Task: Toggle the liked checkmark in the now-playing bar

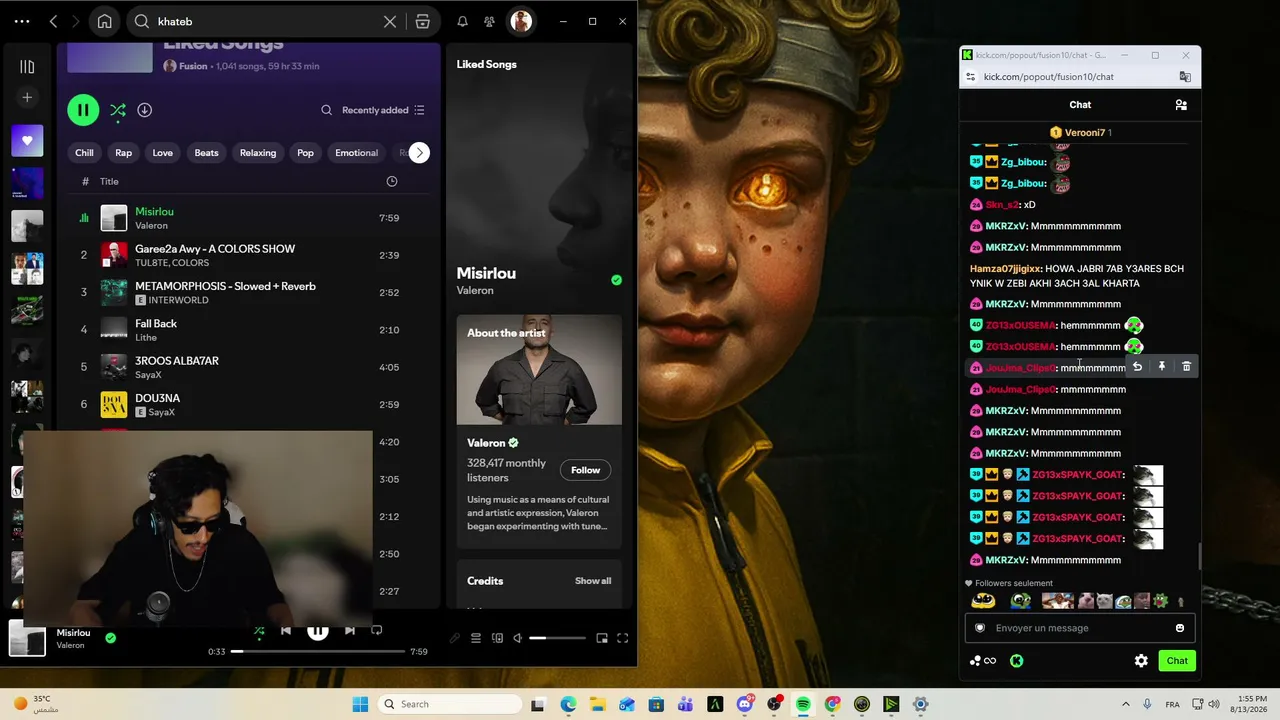Action: pos(111,638)
